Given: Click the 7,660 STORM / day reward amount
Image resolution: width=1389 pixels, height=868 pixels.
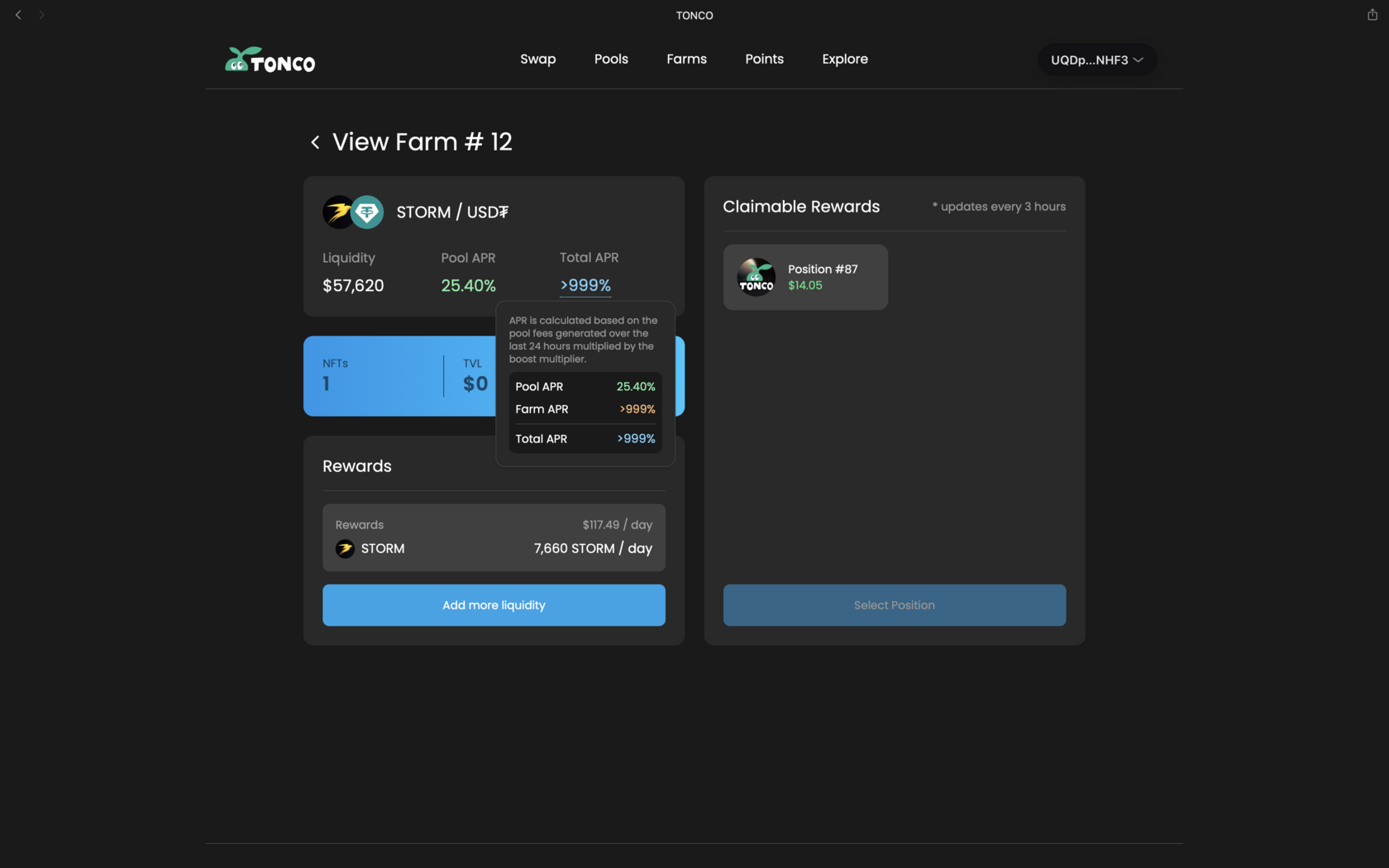Looking at the screenshot, I should [x=593, y=549].
